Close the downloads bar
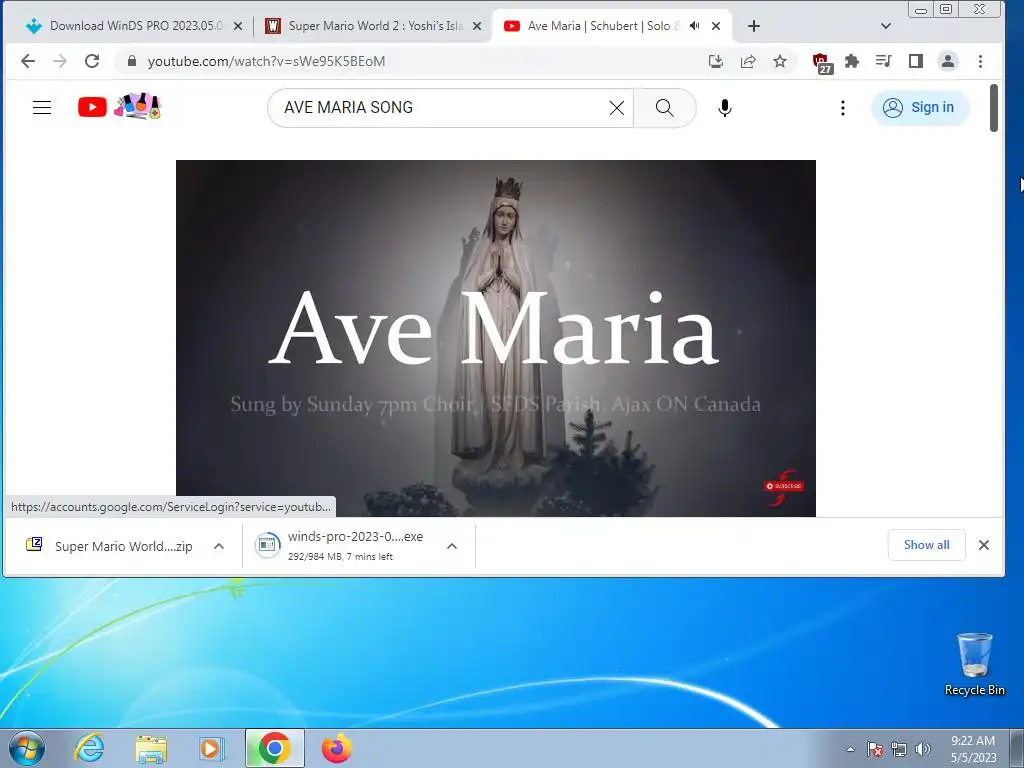The height and width of the screenshot is (768, 1024). point(984,545)
